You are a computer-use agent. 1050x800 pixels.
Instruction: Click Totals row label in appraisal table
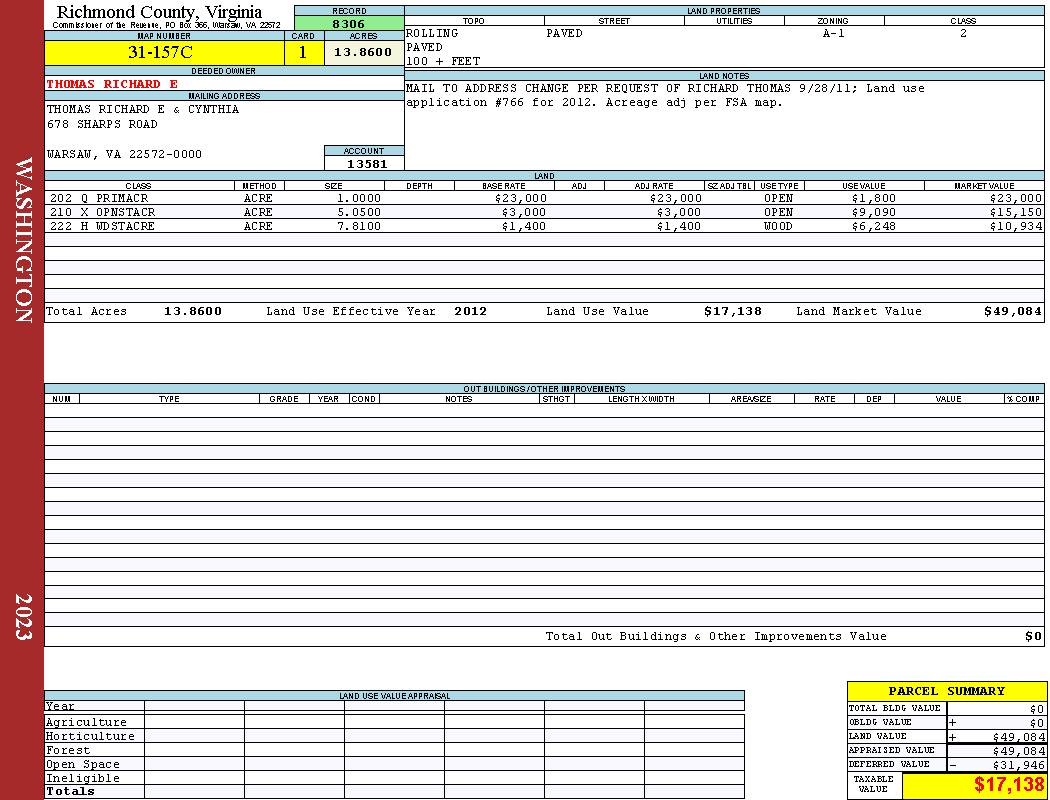70,791
